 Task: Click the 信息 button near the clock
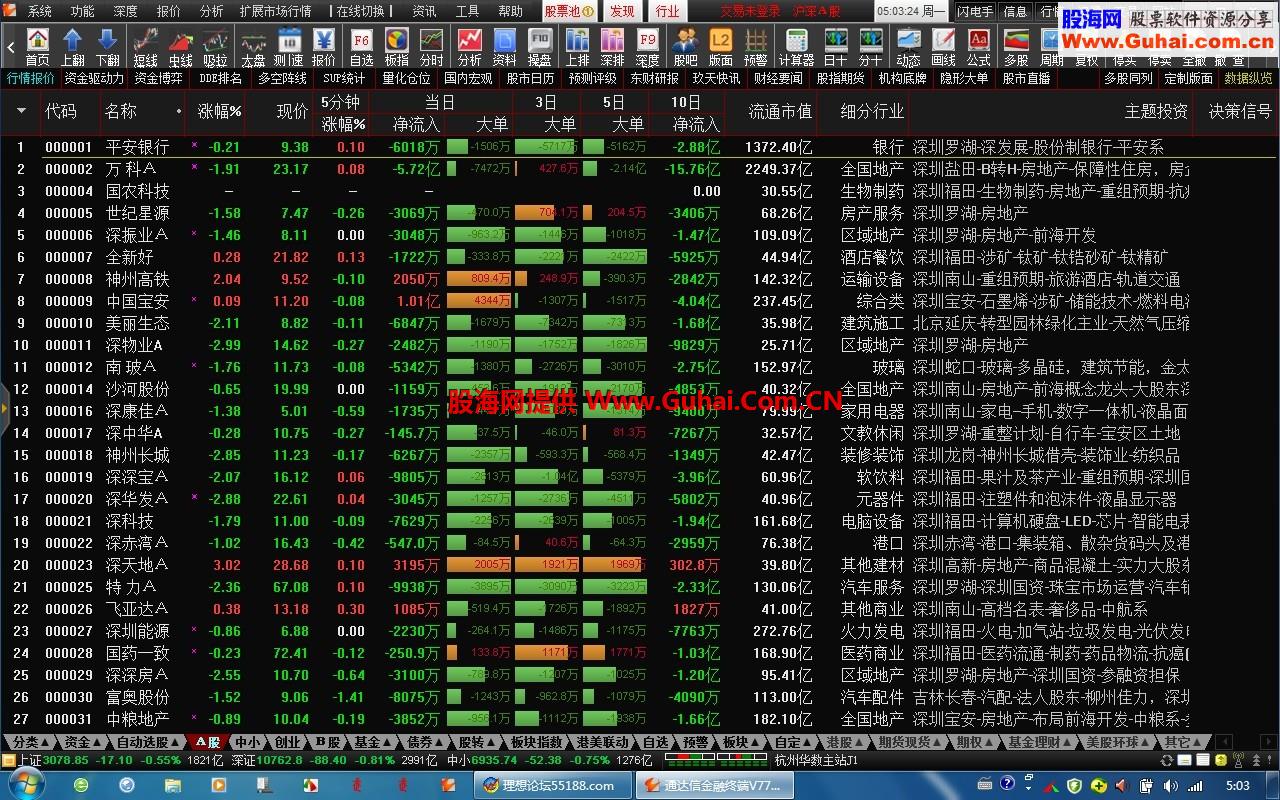[x=1015, y=11]
